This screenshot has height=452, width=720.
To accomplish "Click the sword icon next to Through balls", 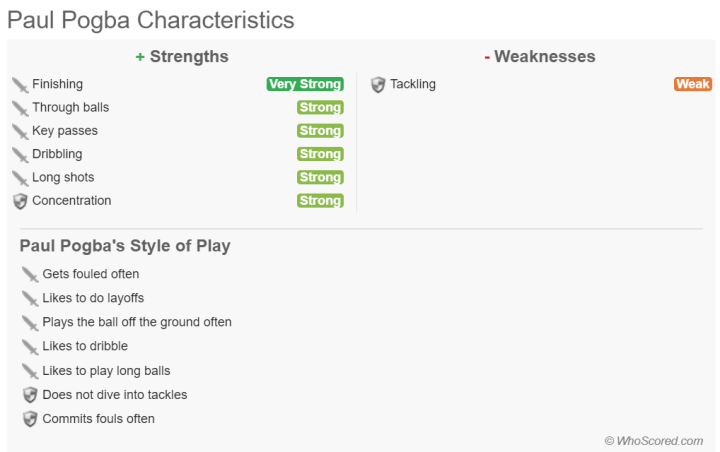I will pos(20,108).
